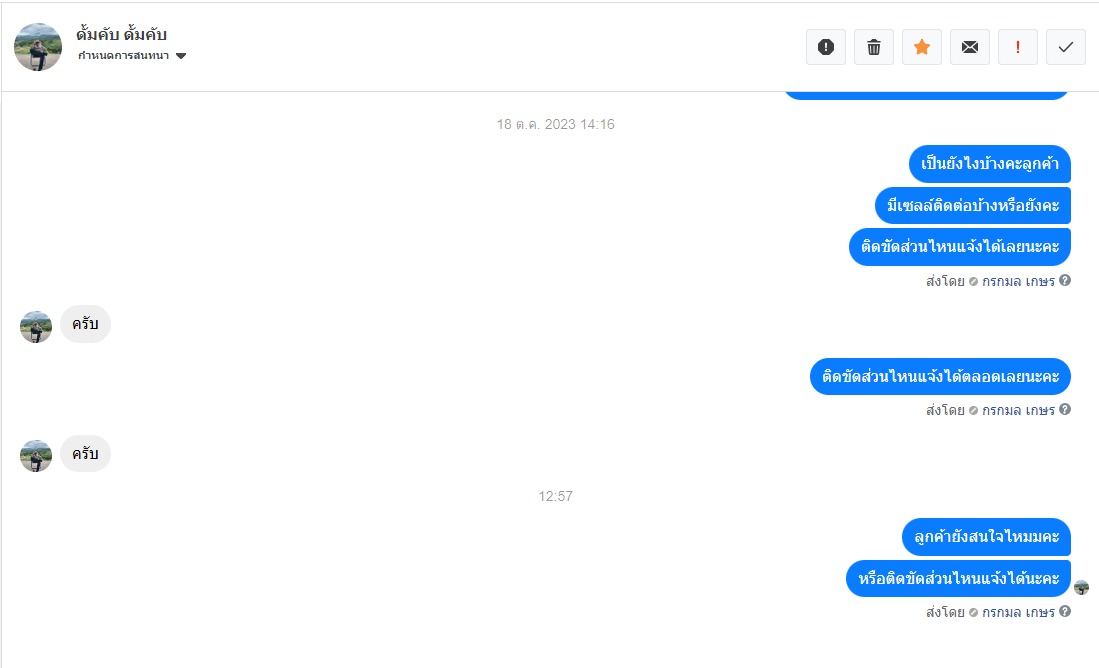Click help icon below หรือติดขัดส่วนไหนแจ้งได้นะคะ message
Screen dimensions: 1099x668
1065,611
